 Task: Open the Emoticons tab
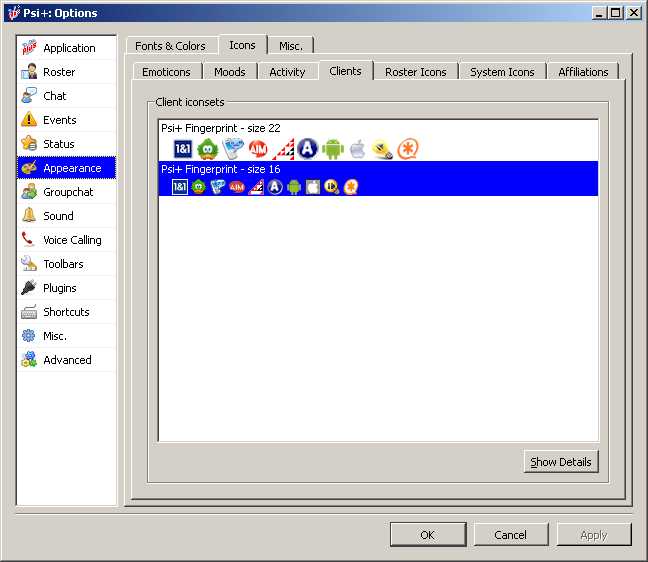(166, 72)
